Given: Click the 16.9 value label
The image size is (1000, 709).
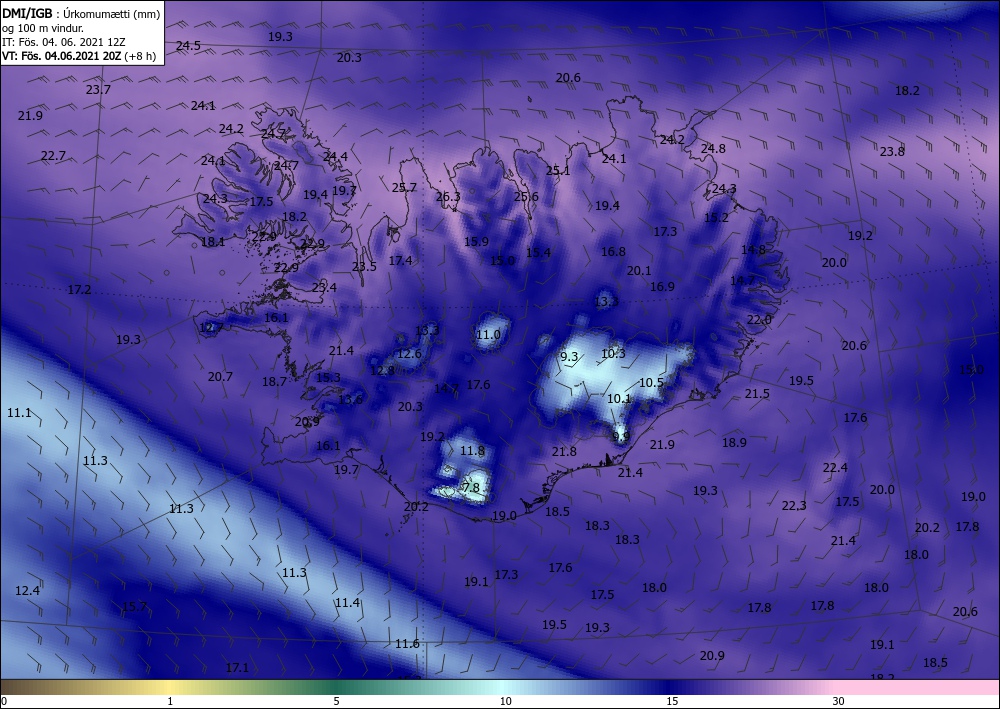Looking at the screenshot, I should point(663,287).
